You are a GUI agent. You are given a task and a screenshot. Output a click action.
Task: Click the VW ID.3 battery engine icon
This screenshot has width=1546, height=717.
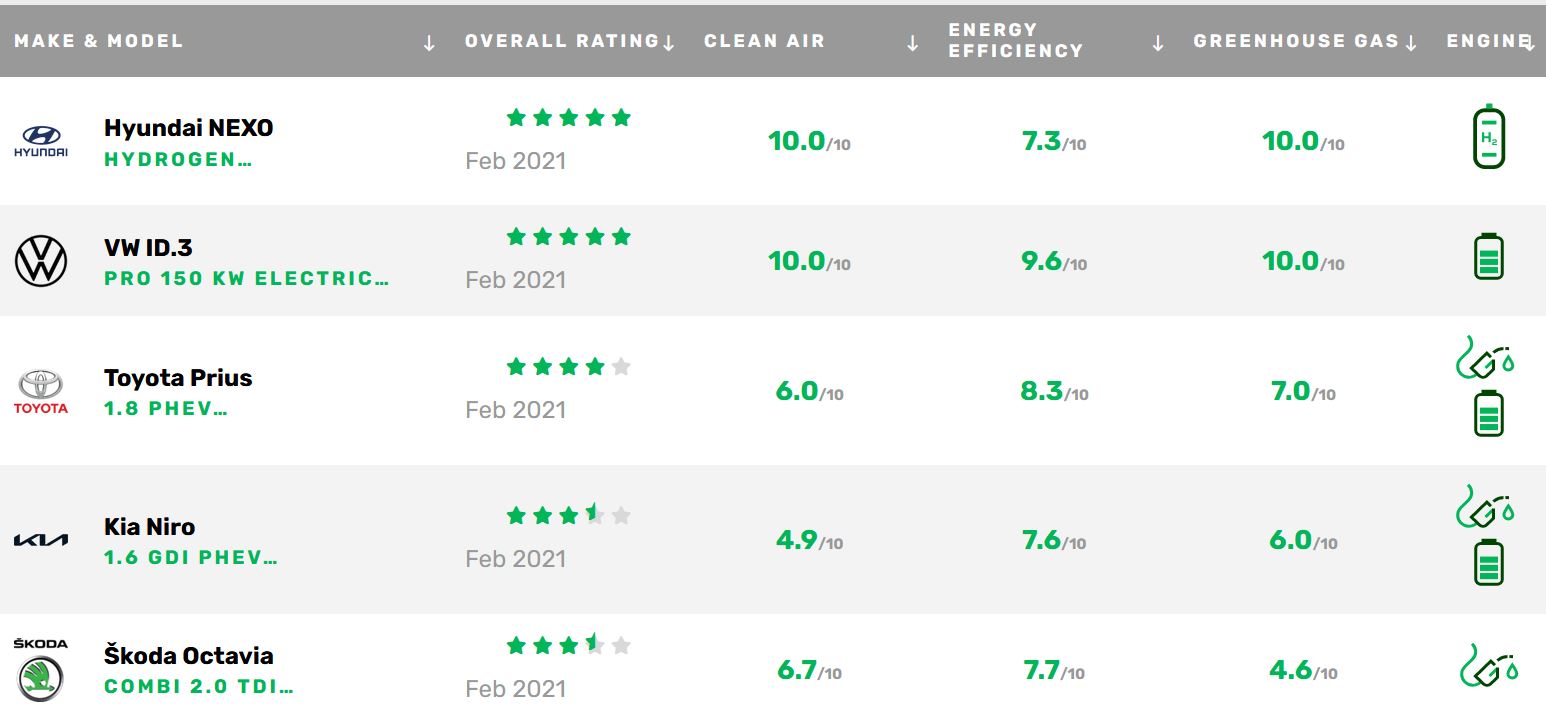[x=1489, y=256]
